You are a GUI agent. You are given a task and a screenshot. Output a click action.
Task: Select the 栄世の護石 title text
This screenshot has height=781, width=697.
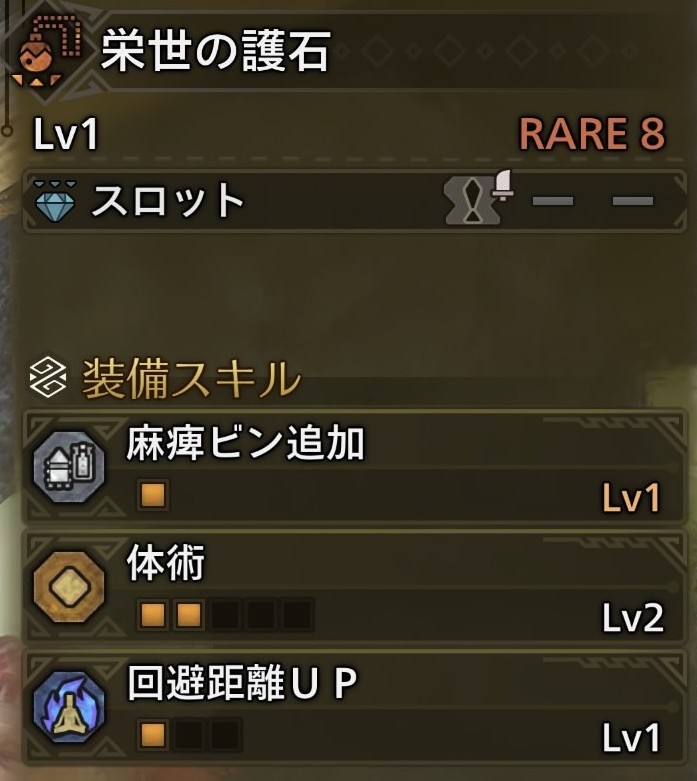click(x=215, y=50)
